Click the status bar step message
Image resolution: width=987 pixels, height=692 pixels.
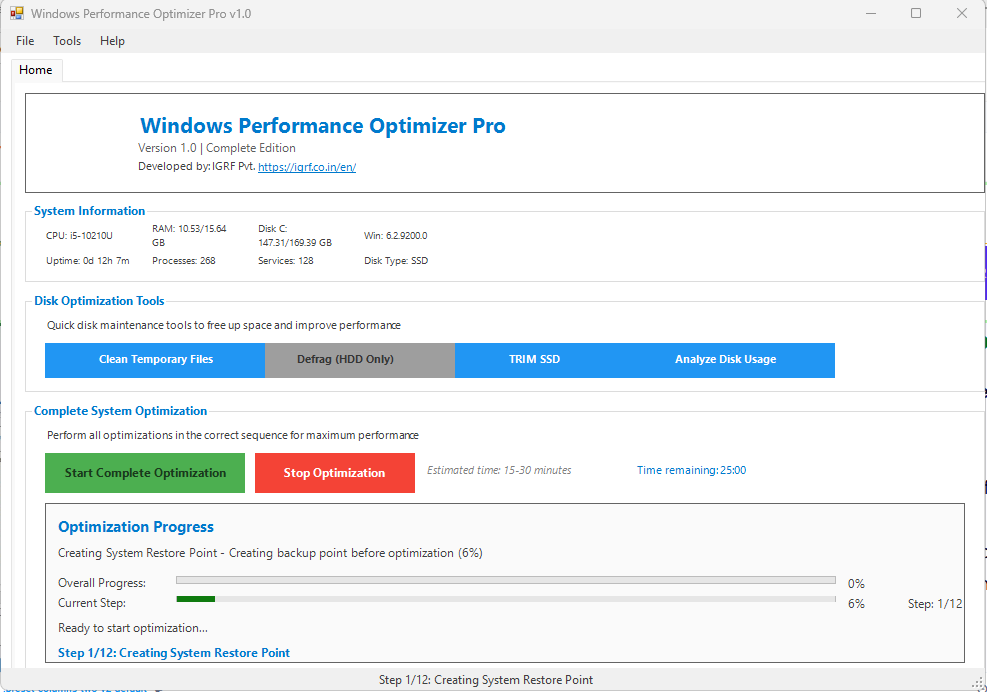tap(486, 680)
